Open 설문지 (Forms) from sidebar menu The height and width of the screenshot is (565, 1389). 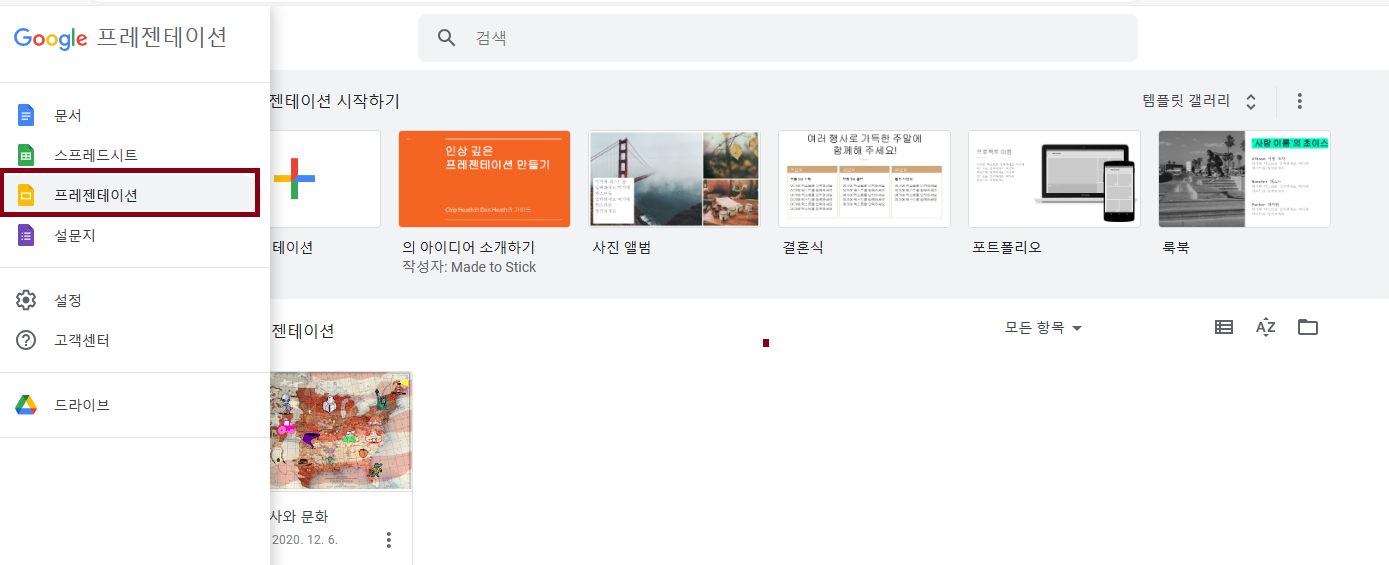point(135,235)
